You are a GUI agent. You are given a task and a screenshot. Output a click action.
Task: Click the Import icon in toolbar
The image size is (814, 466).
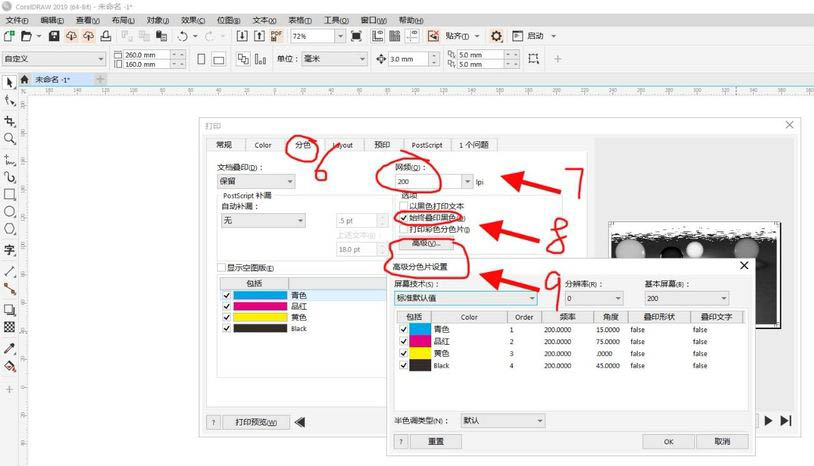(242, 36)
